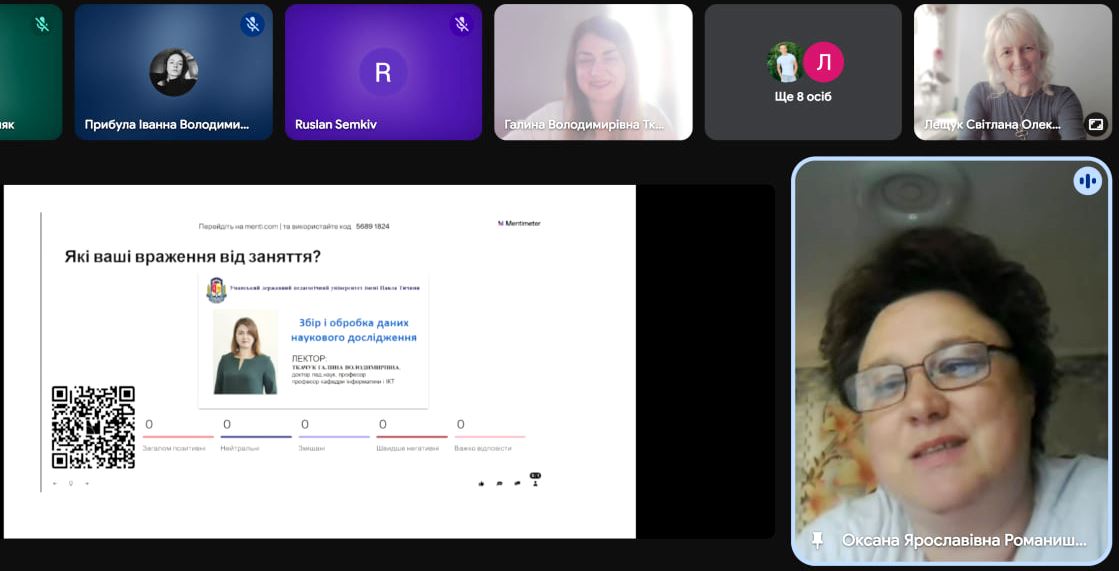Click the red bar above 'Швидше негативні'
The height and width of the screenshot is (571, 1119).
pos(412,436)
